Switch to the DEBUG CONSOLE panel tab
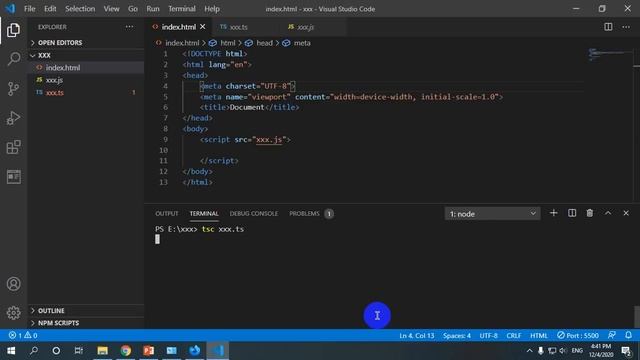Viewport: 640px width, 360px height. (x=253, y=213)
